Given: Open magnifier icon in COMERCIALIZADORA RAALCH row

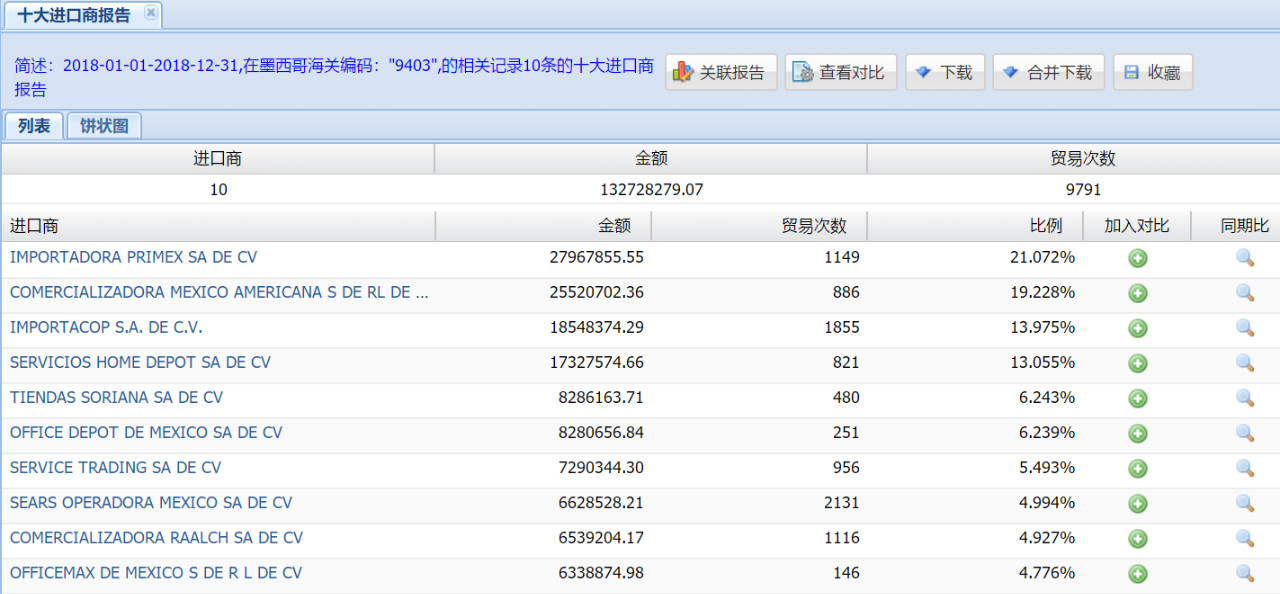Looking at the screenshot, I should (x=1244, y=538).
